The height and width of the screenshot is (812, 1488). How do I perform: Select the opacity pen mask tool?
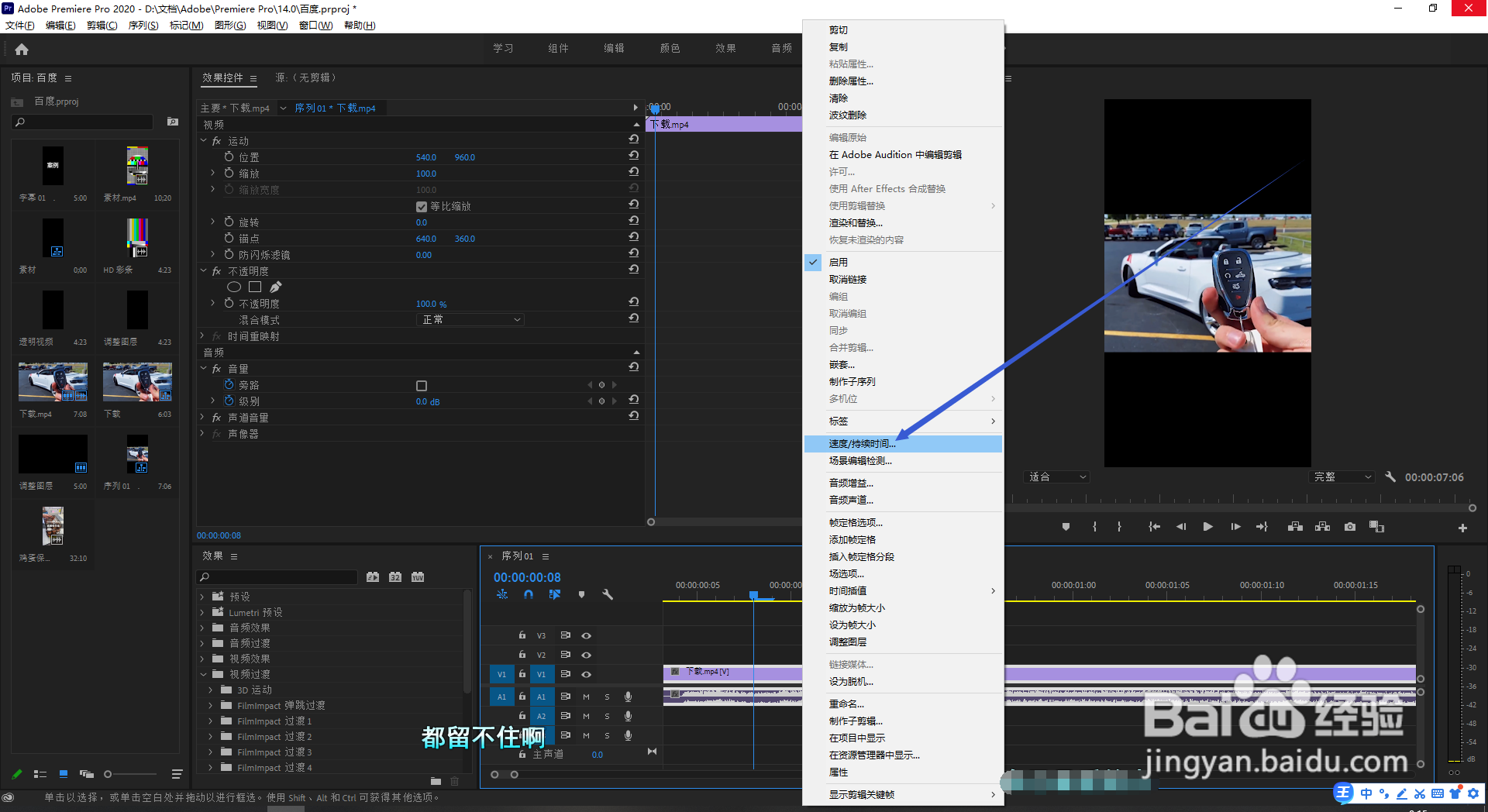coord(276,287)
